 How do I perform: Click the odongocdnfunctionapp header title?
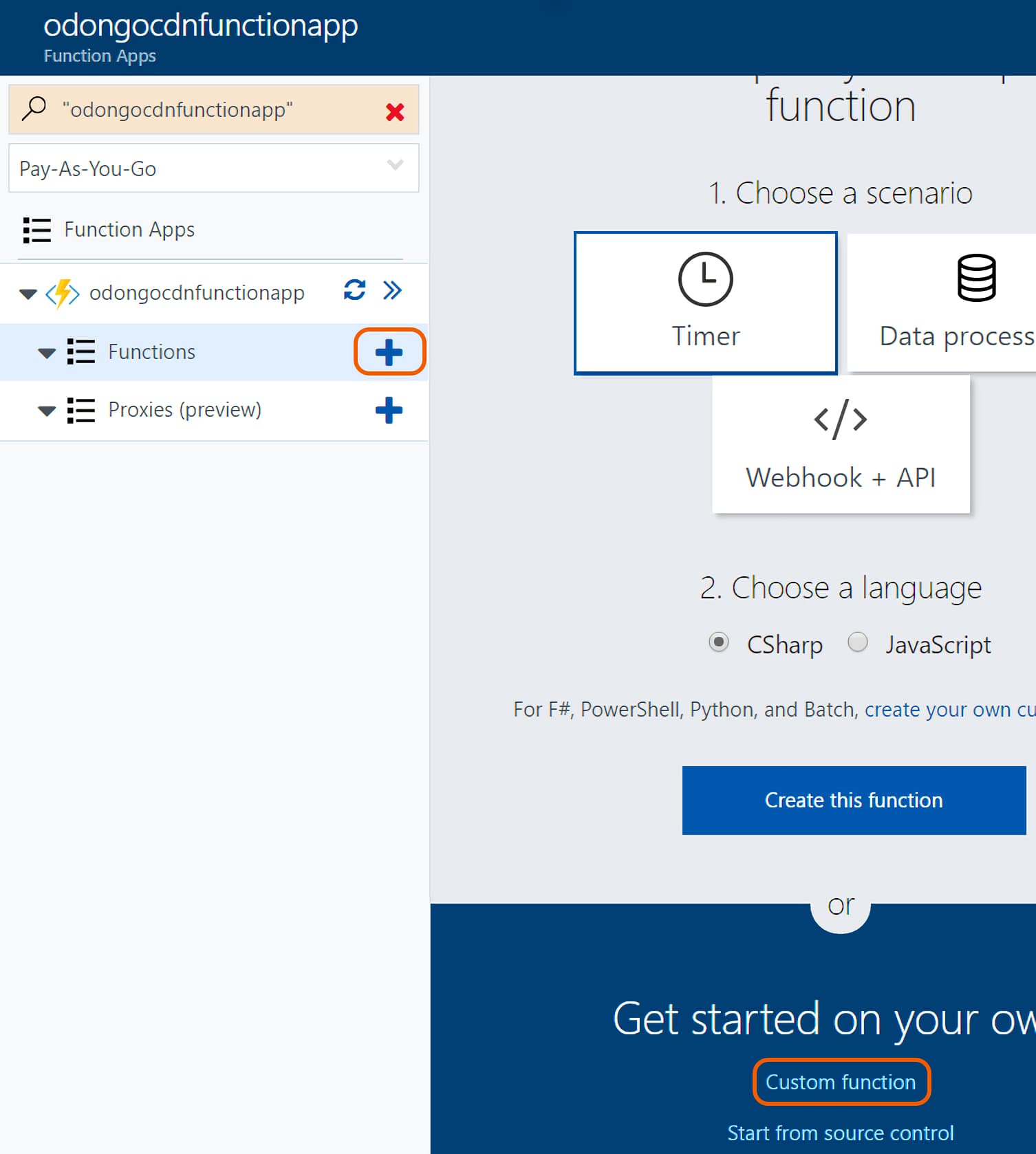tap(201, 25)
